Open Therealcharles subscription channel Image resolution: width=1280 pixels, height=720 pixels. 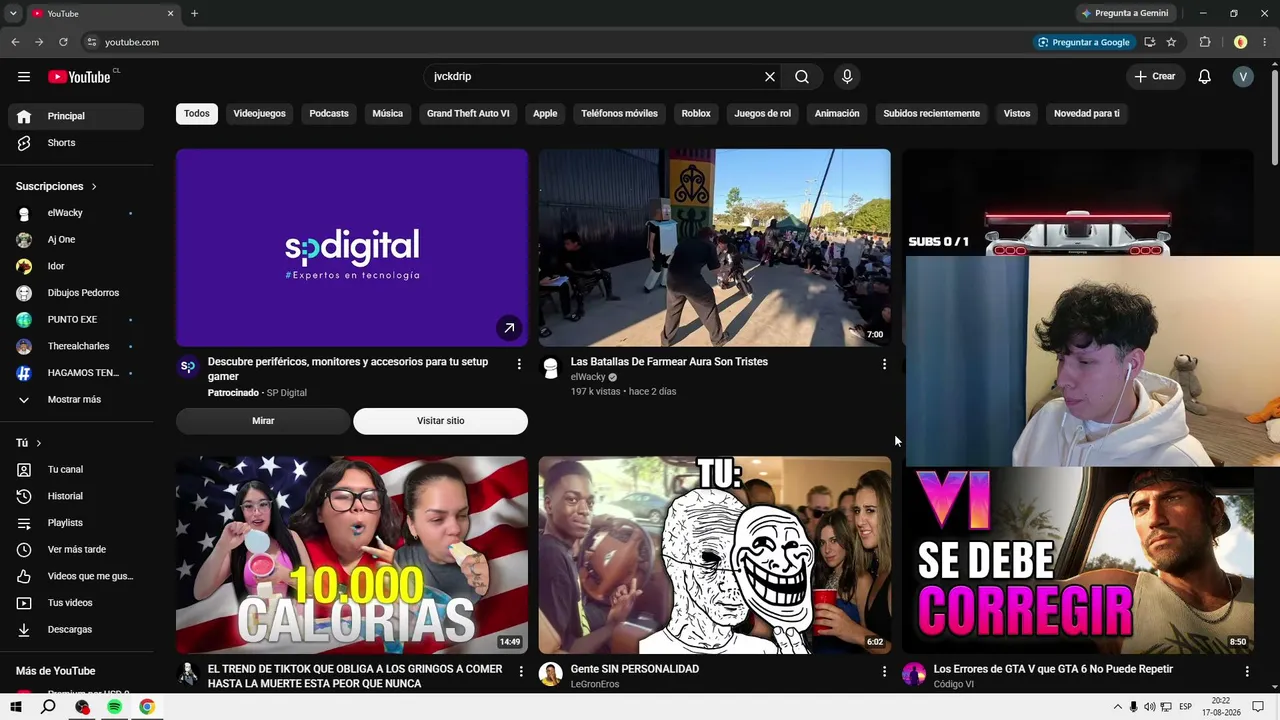[76, 346]
